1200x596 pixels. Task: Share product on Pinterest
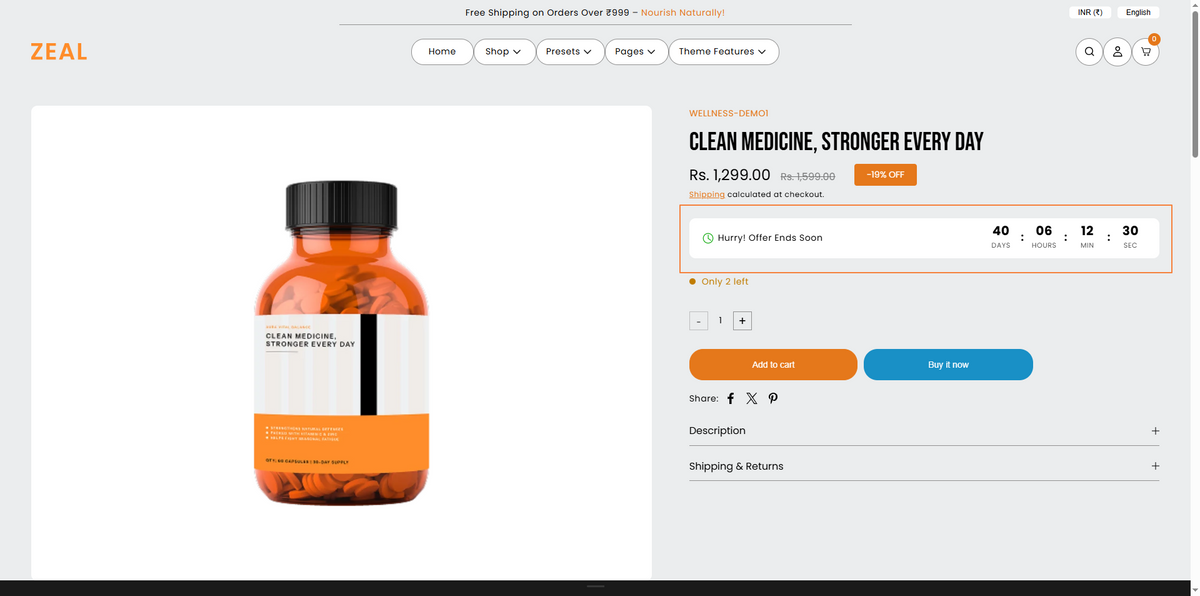click(773, 398)
